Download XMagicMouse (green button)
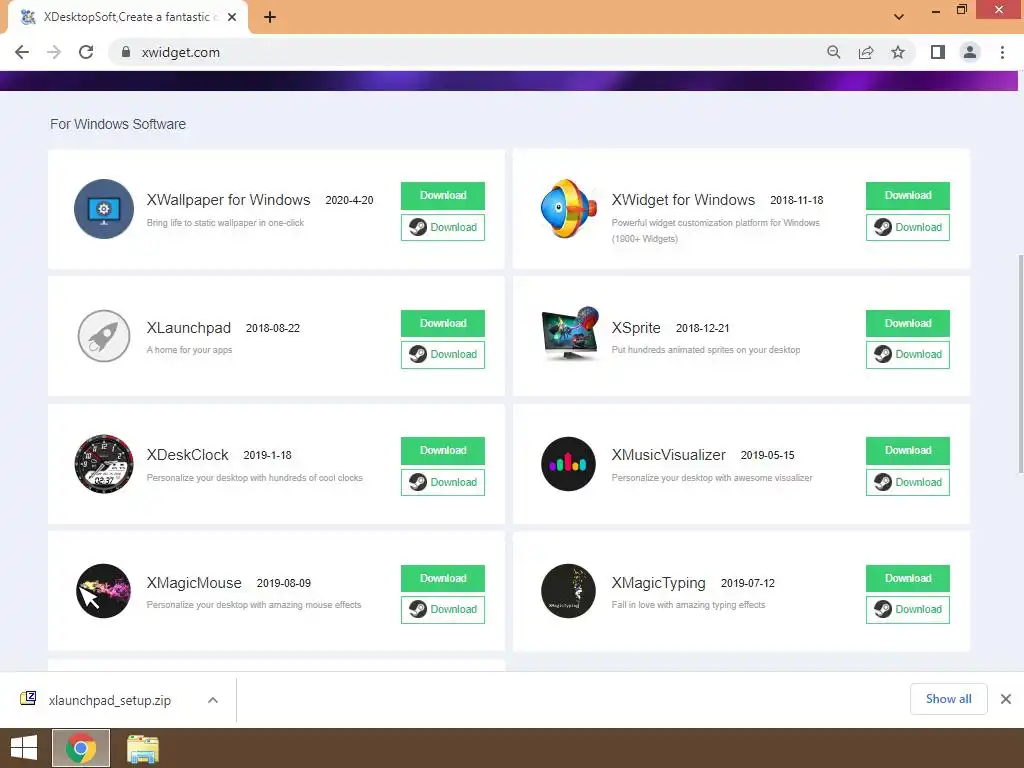 [x=443, y=579]
